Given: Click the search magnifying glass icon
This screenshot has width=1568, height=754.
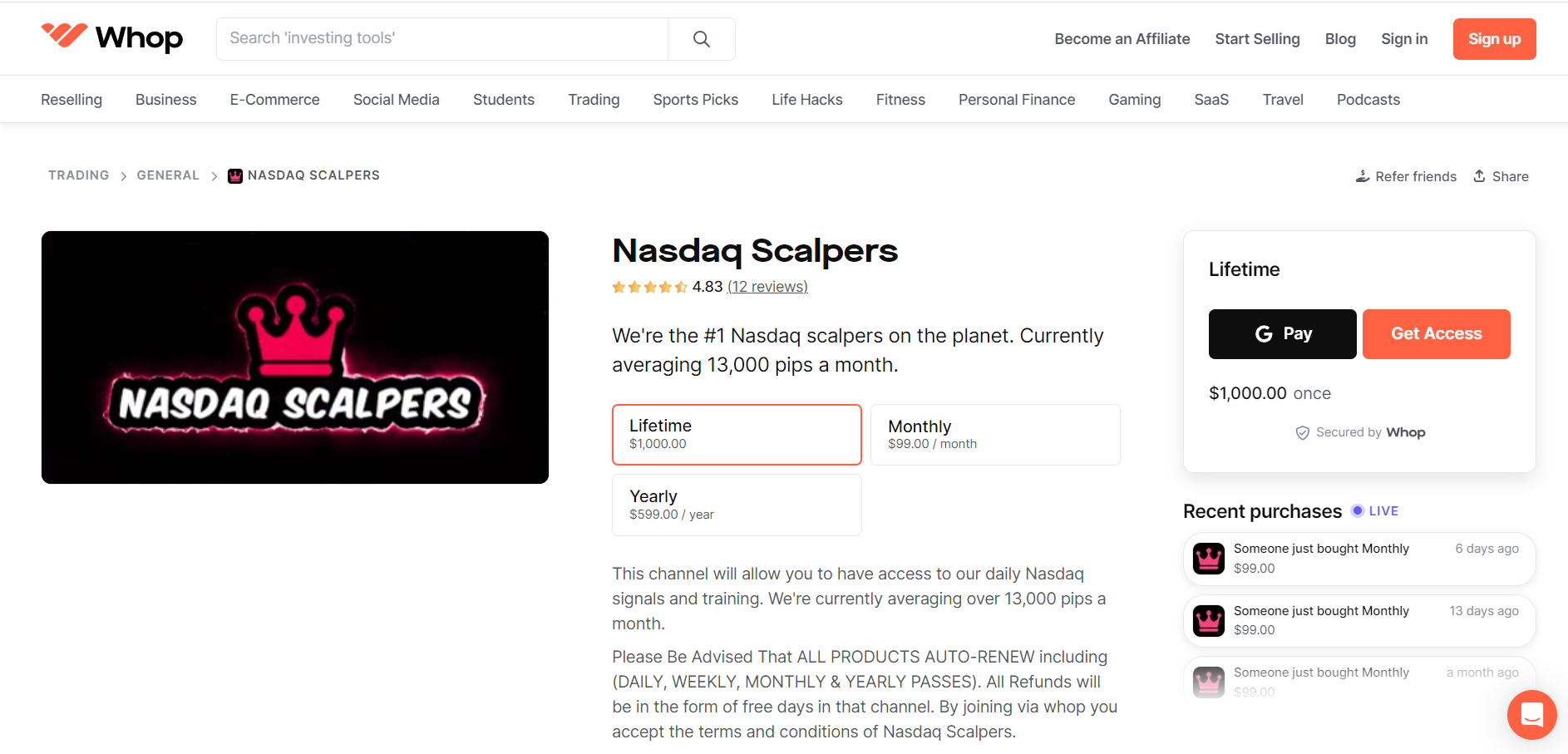Looking at the screenshot, I should [700, 38].
